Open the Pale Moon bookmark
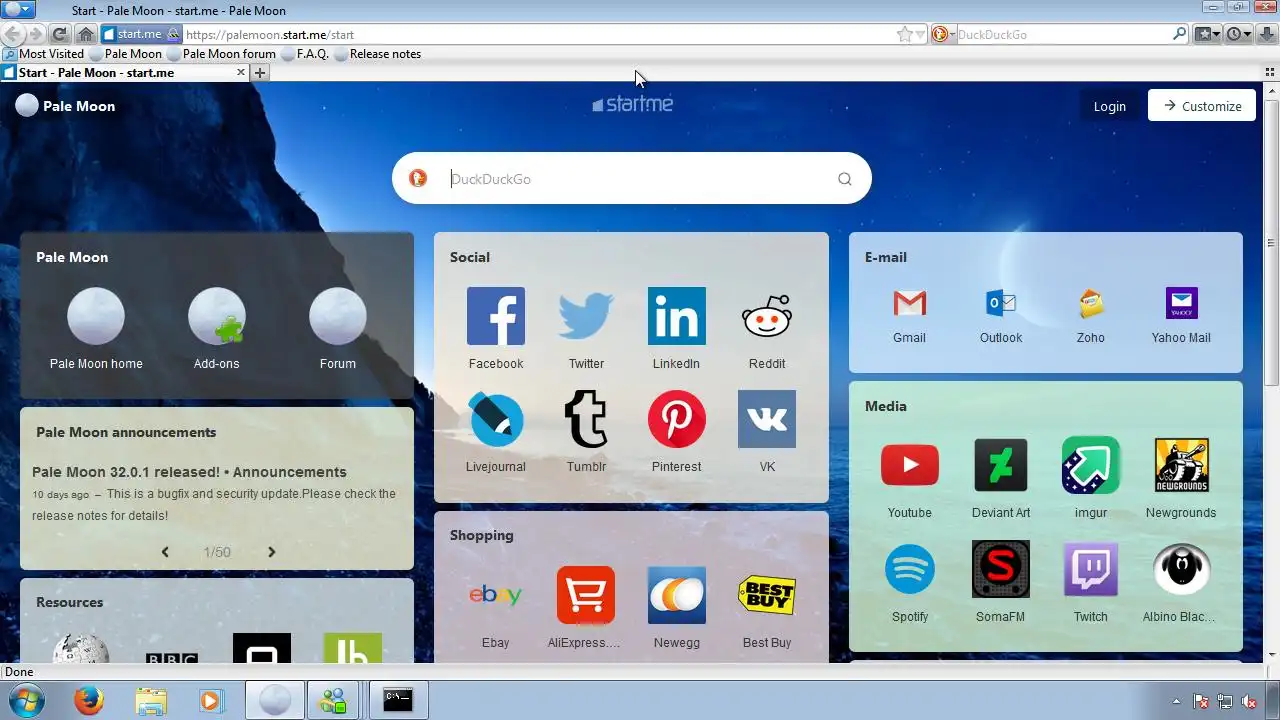The height and width of the screenshot is (720, 1280). [x=125, y=54]
